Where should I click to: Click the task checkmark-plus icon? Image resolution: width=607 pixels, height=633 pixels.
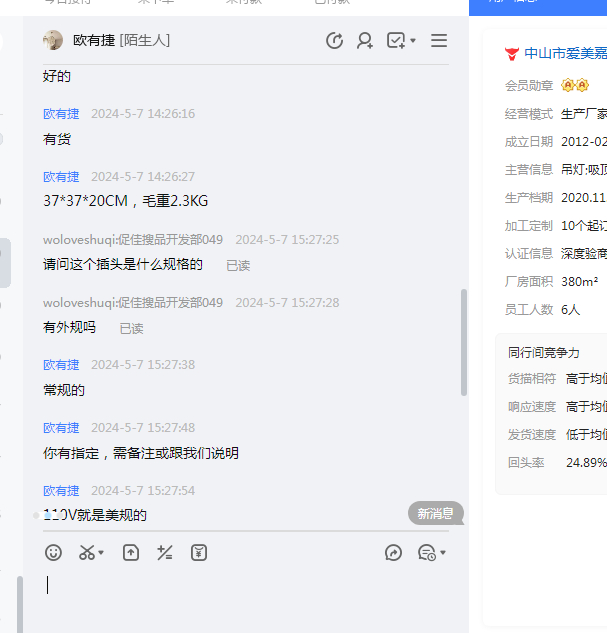coord(396,40)
